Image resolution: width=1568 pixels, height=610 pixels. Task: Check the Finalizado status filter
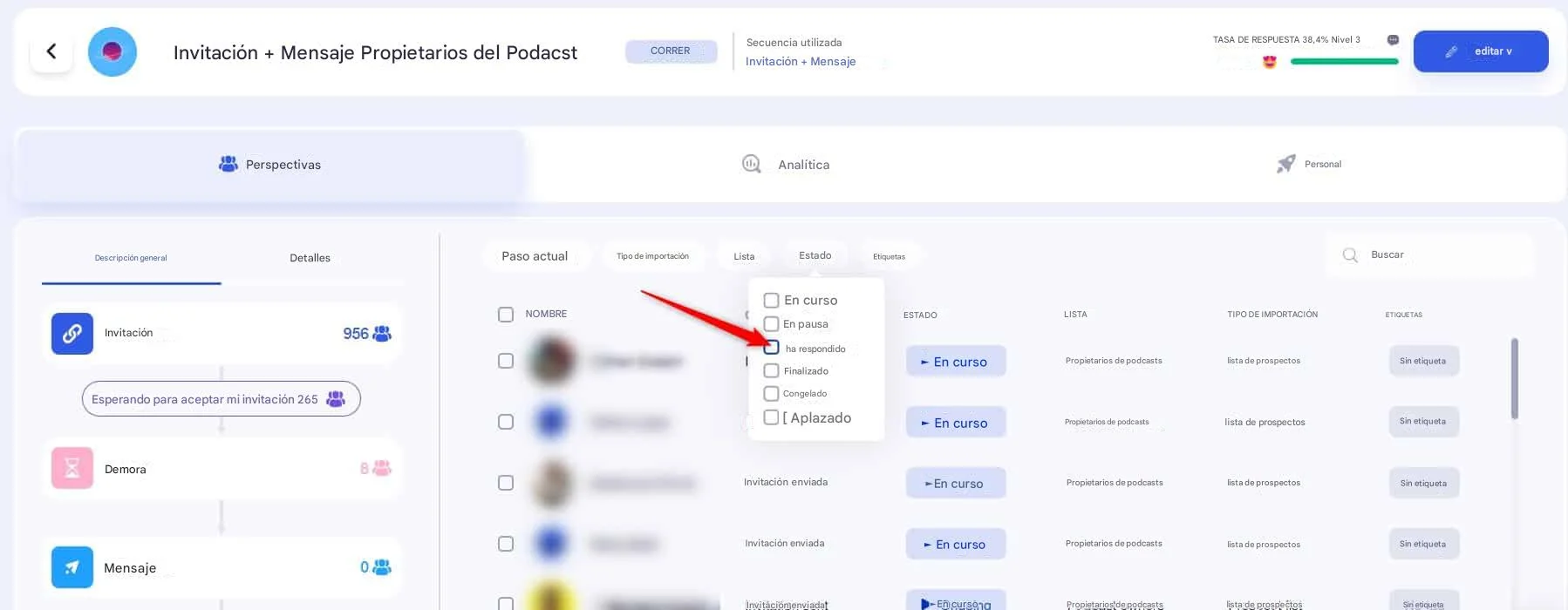coord(771,370)
